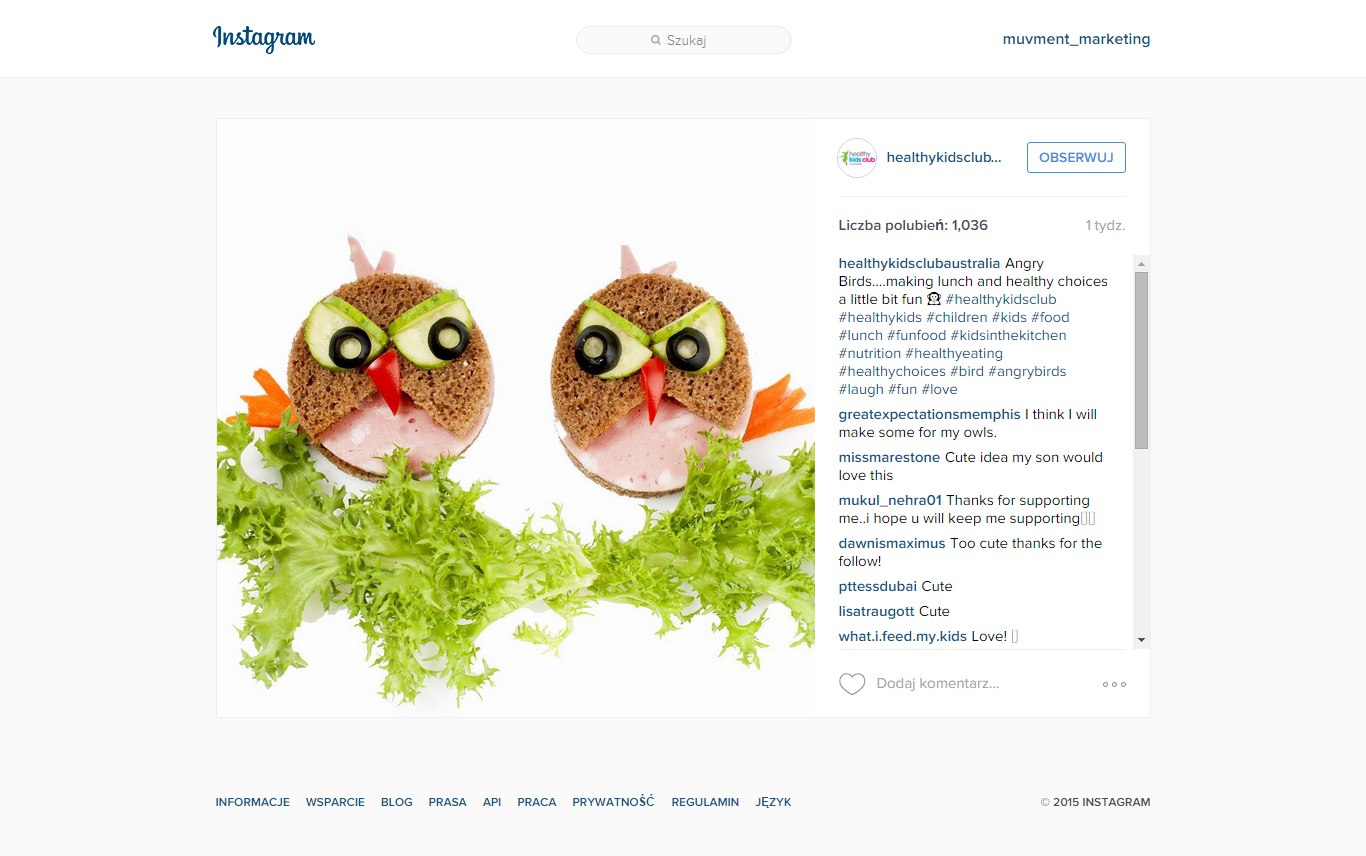Open the INFORMACJE footer link

tap(253, 802)
